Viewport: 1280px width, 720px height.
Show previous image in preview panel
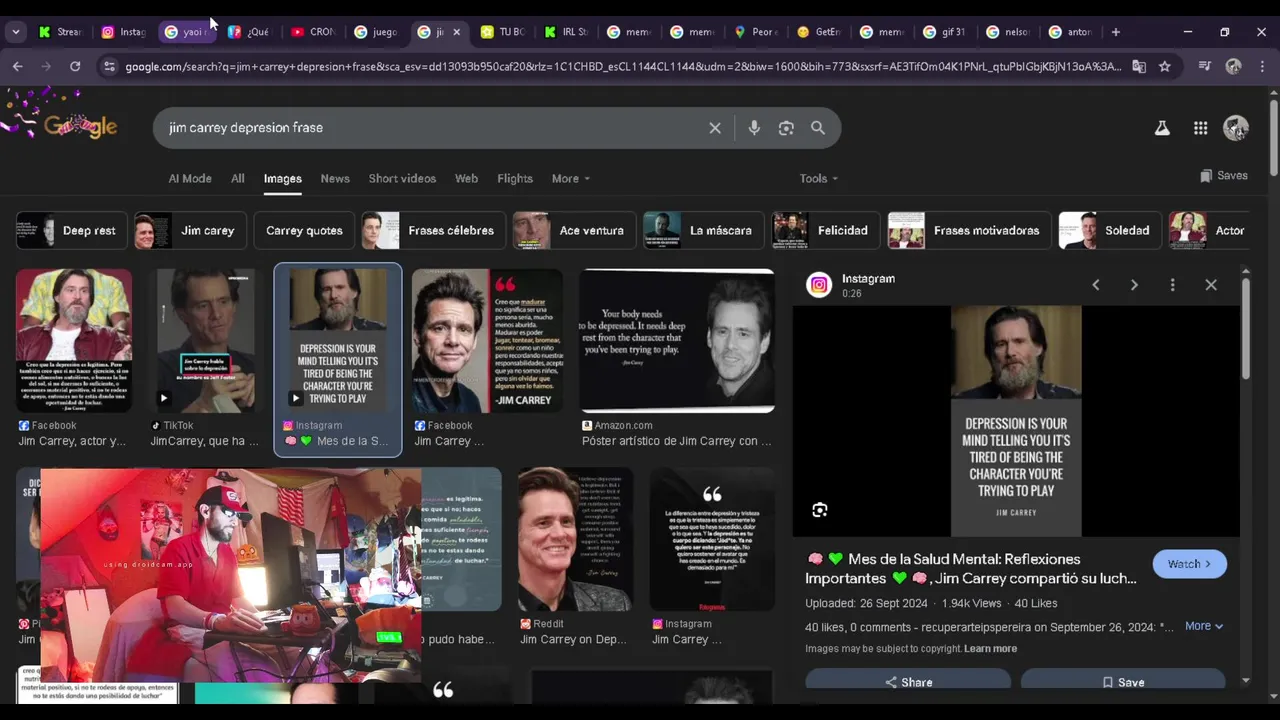tap(1096, 285)
